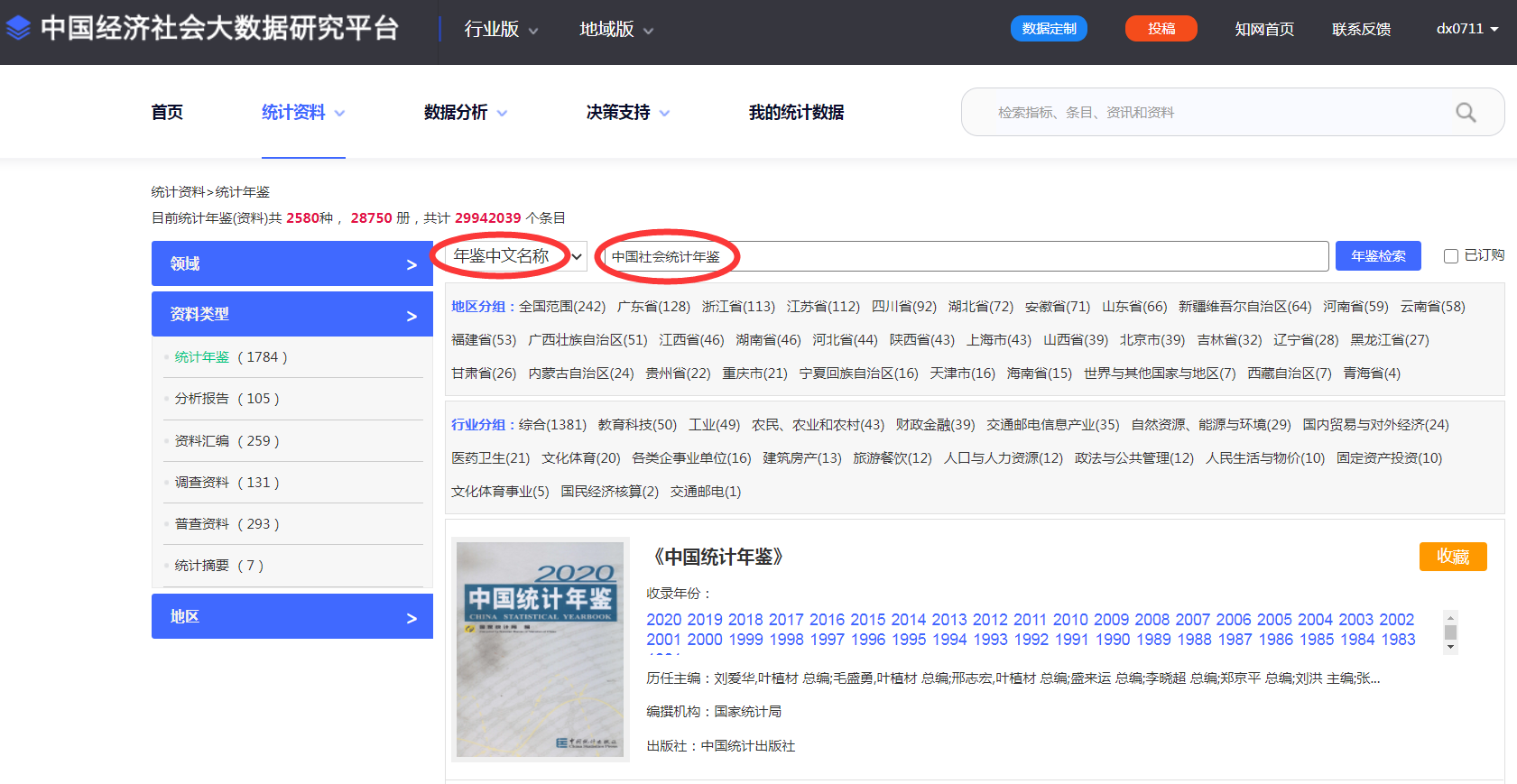Filter by region 世界与其他国家与地区(7)

(1160, 374)
